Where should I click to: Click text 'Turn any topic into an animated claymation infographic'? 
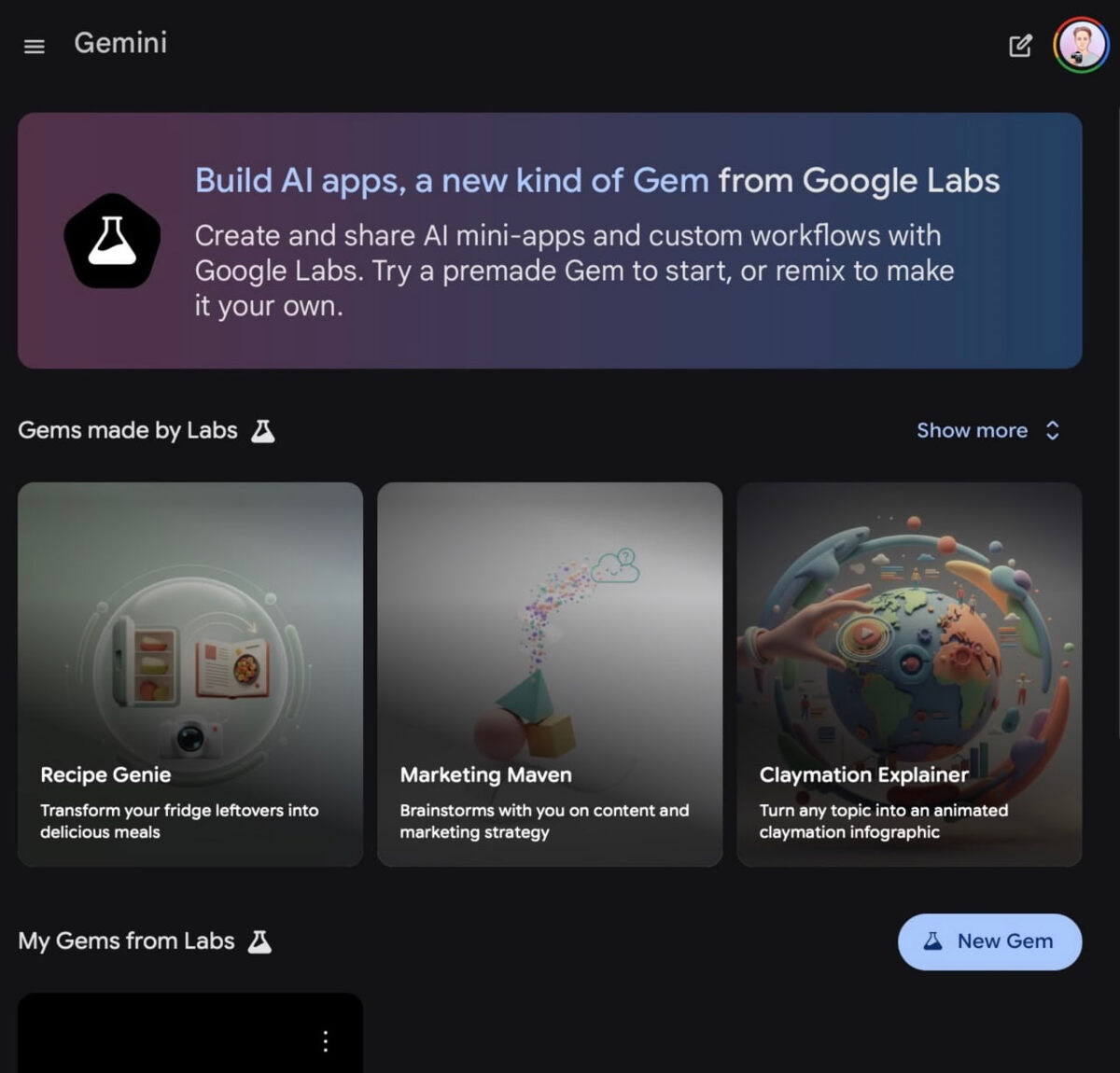click(x=884, y=821)
